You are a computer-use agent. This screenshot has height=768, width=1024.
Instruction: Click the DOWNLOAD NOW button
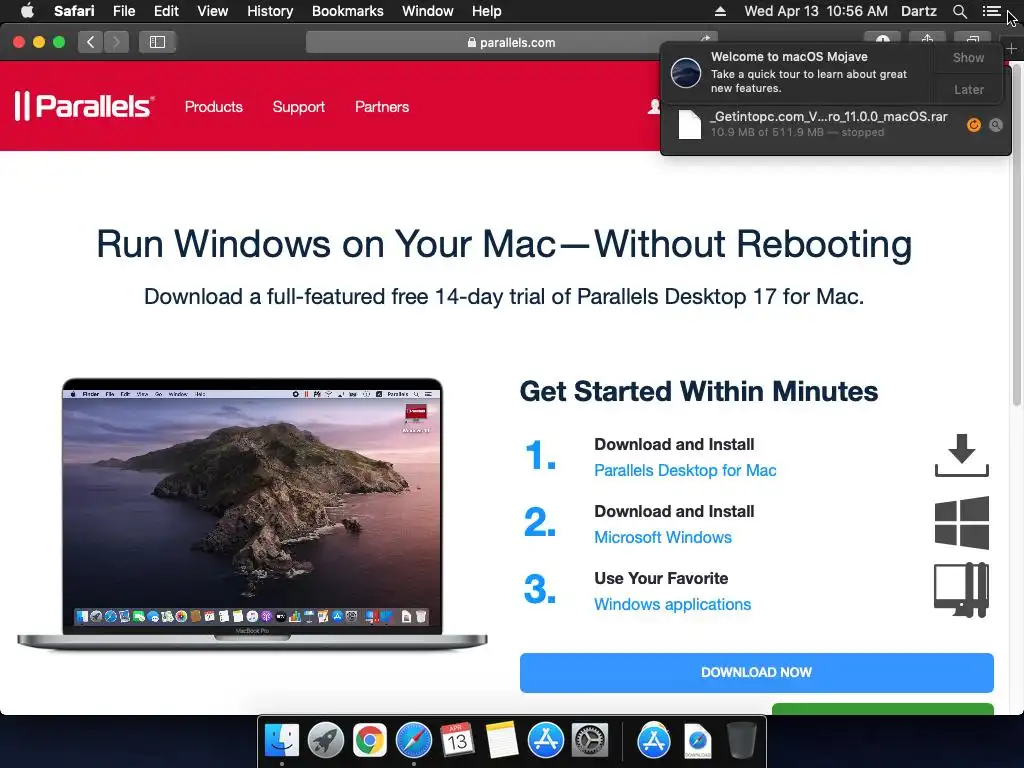(756, 672)
